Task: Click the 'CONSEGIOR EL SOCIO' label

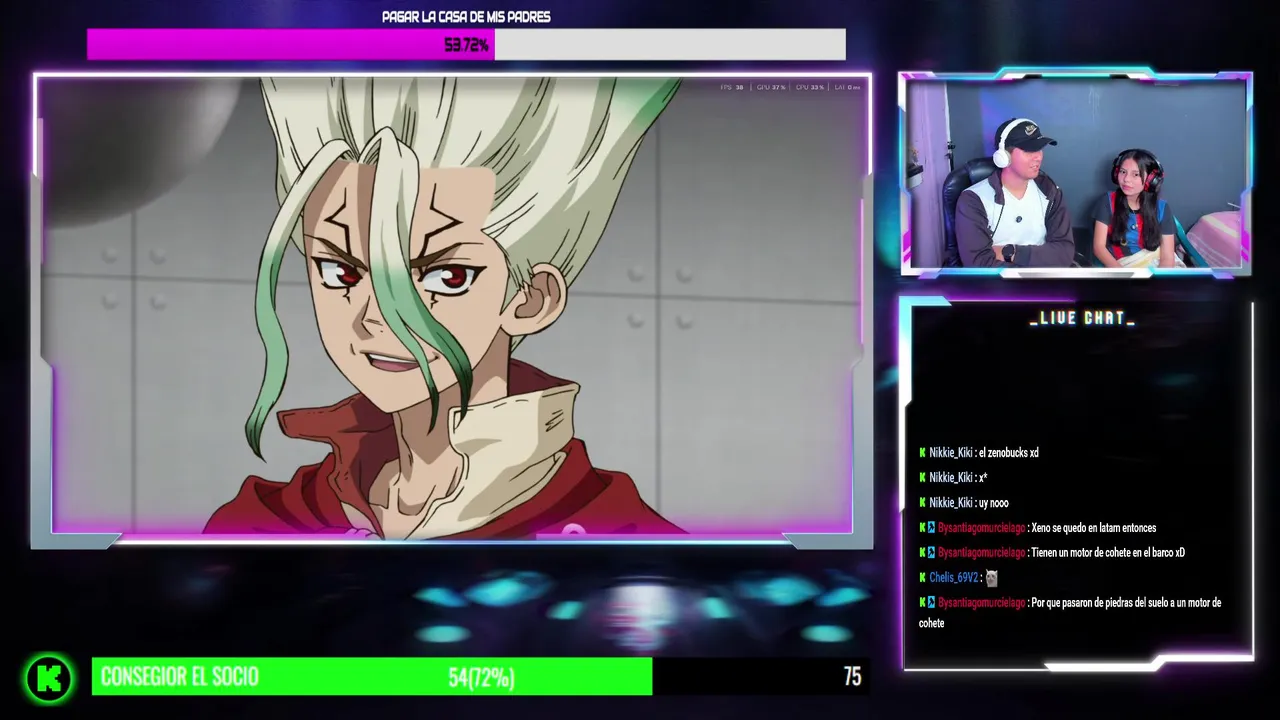Action: (x=180, y=677)
